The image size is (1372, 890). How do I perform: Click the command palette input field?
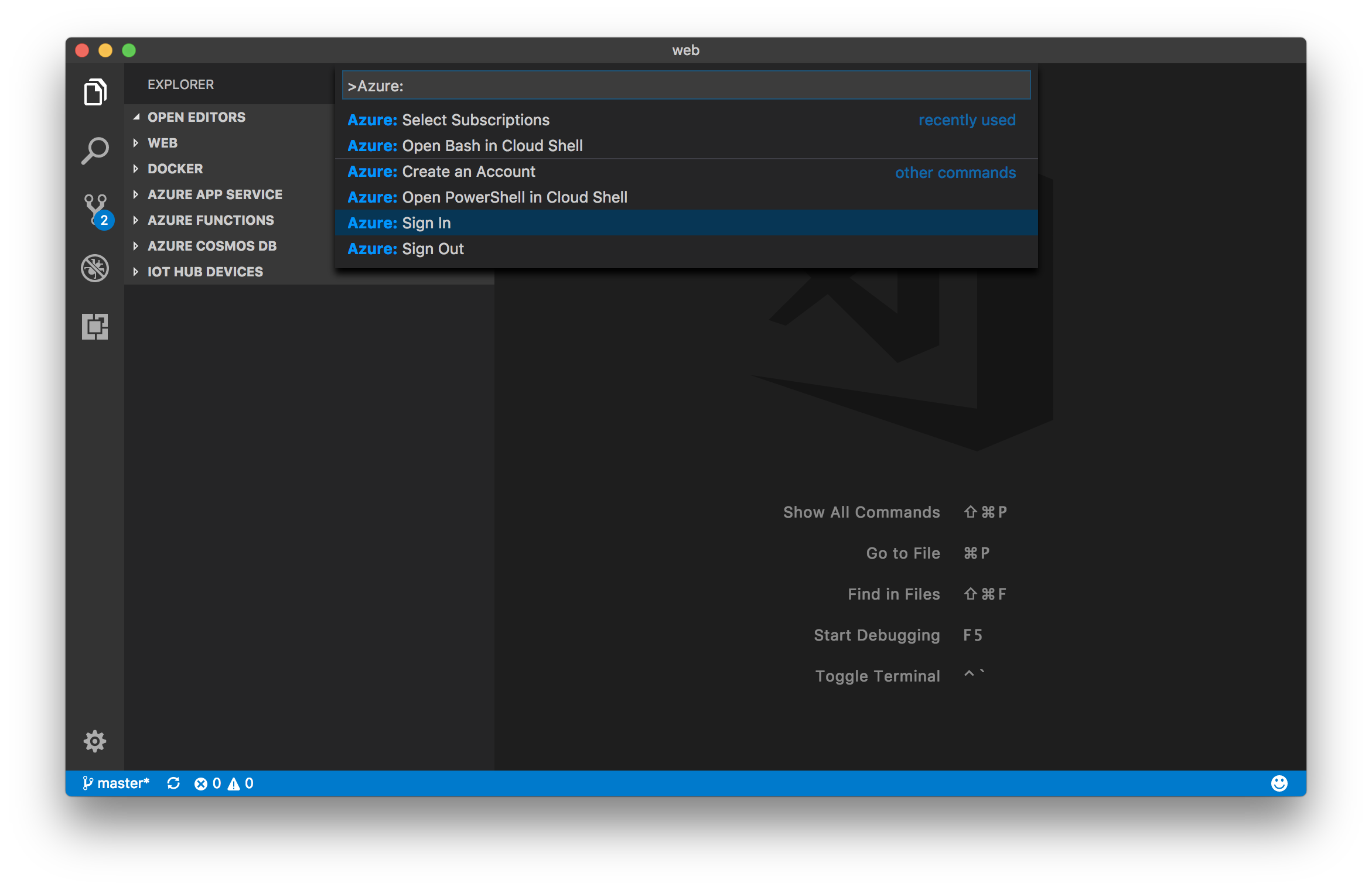click(x=685, y=86)
